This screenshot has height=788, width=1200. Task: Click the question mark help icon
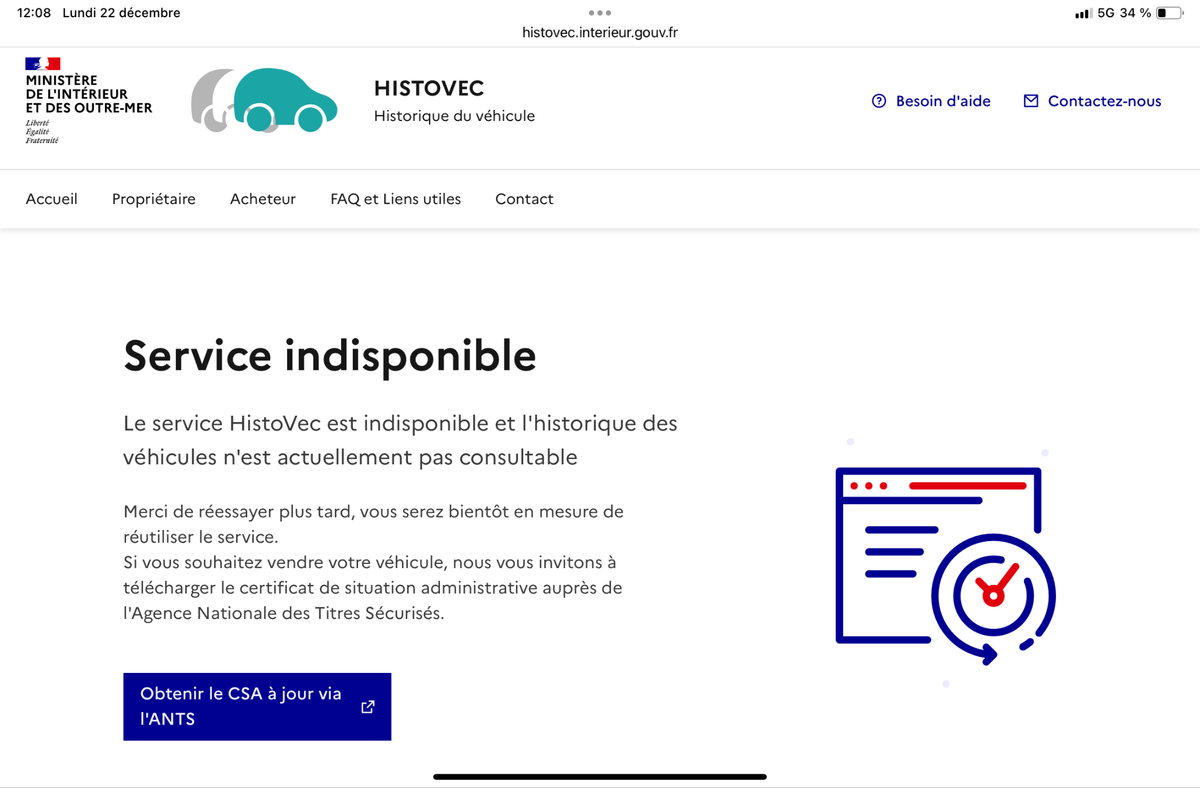[879, 101]
